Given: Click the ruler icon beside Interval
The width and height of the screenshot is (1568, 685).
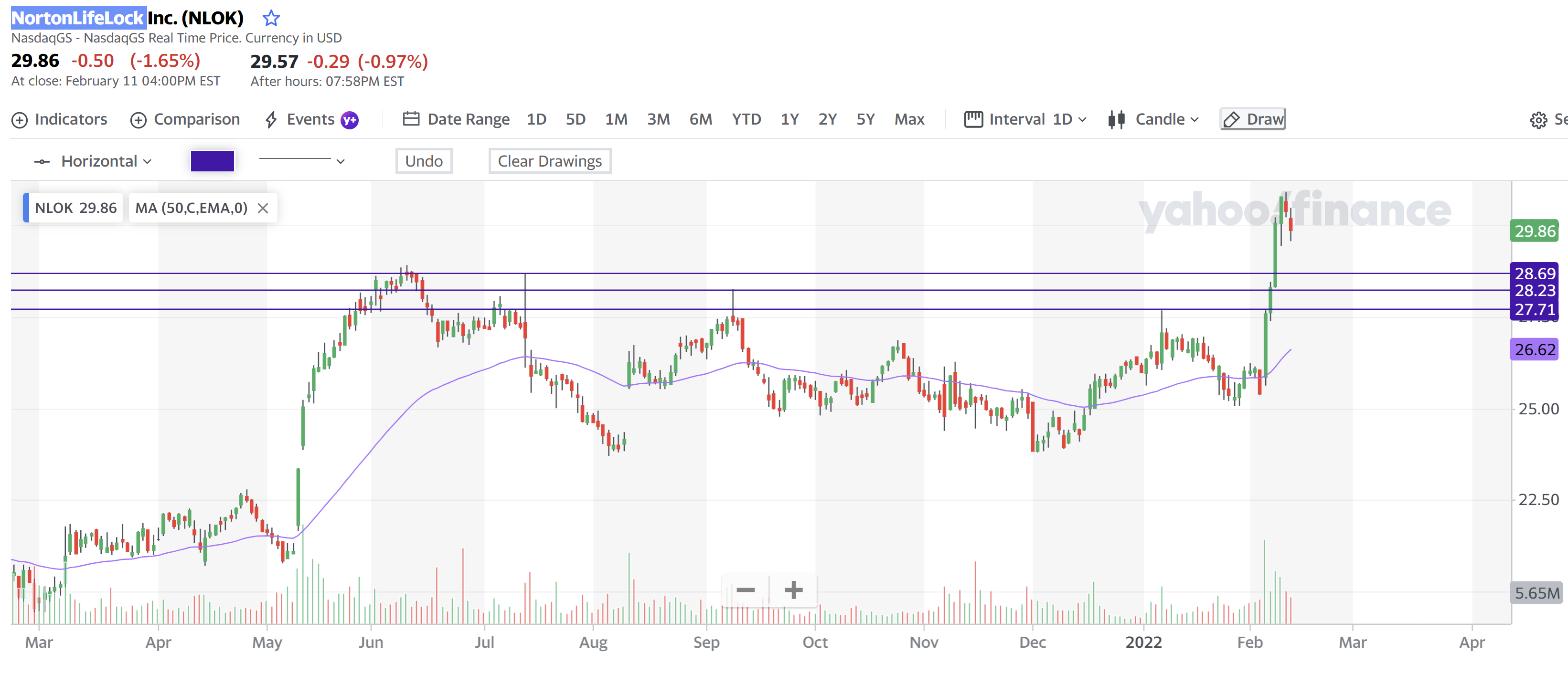Looking at the screenshot, I should tap(973, 119).
